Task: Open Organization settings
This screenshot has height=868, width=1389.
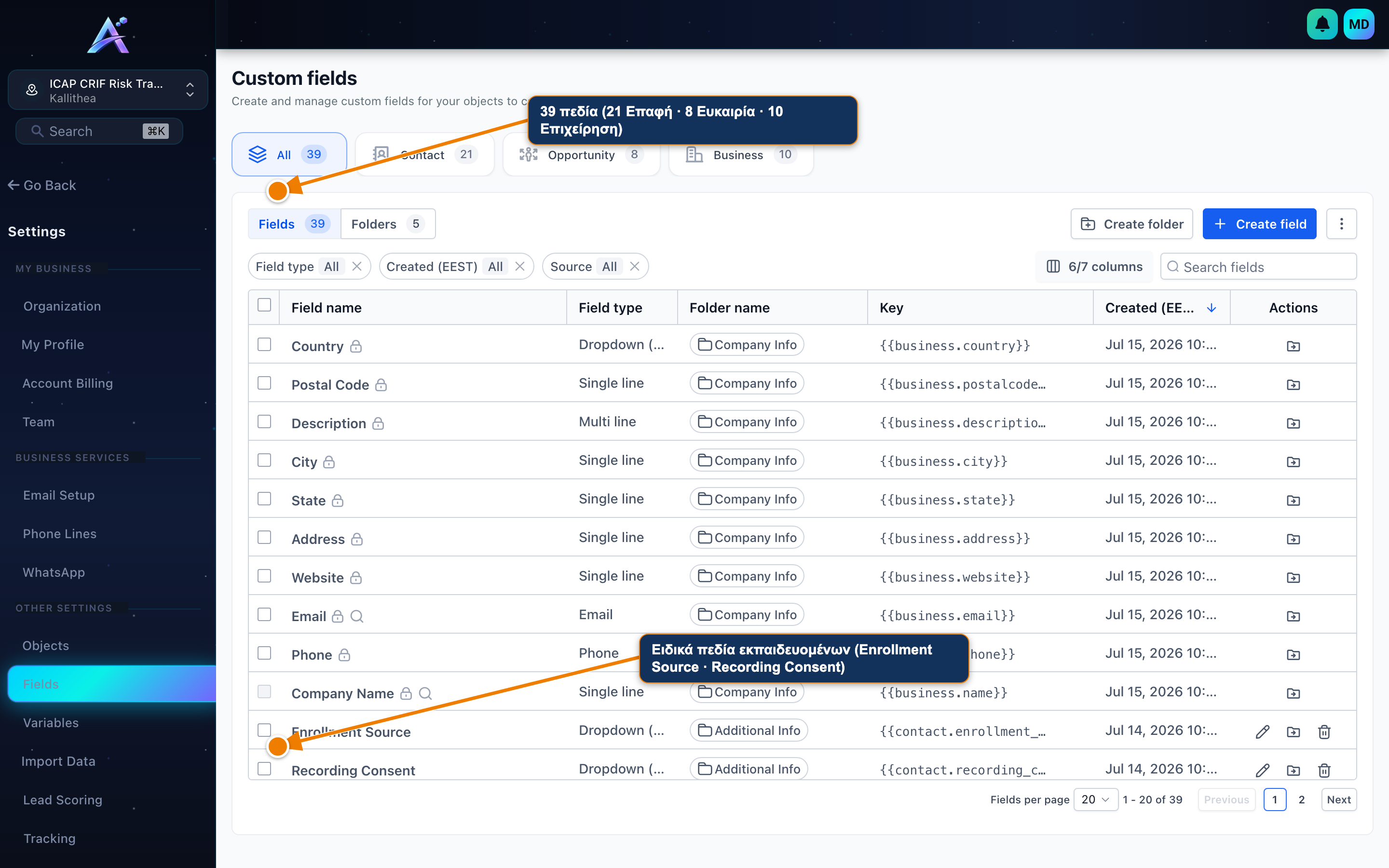Action: (62, 307)
